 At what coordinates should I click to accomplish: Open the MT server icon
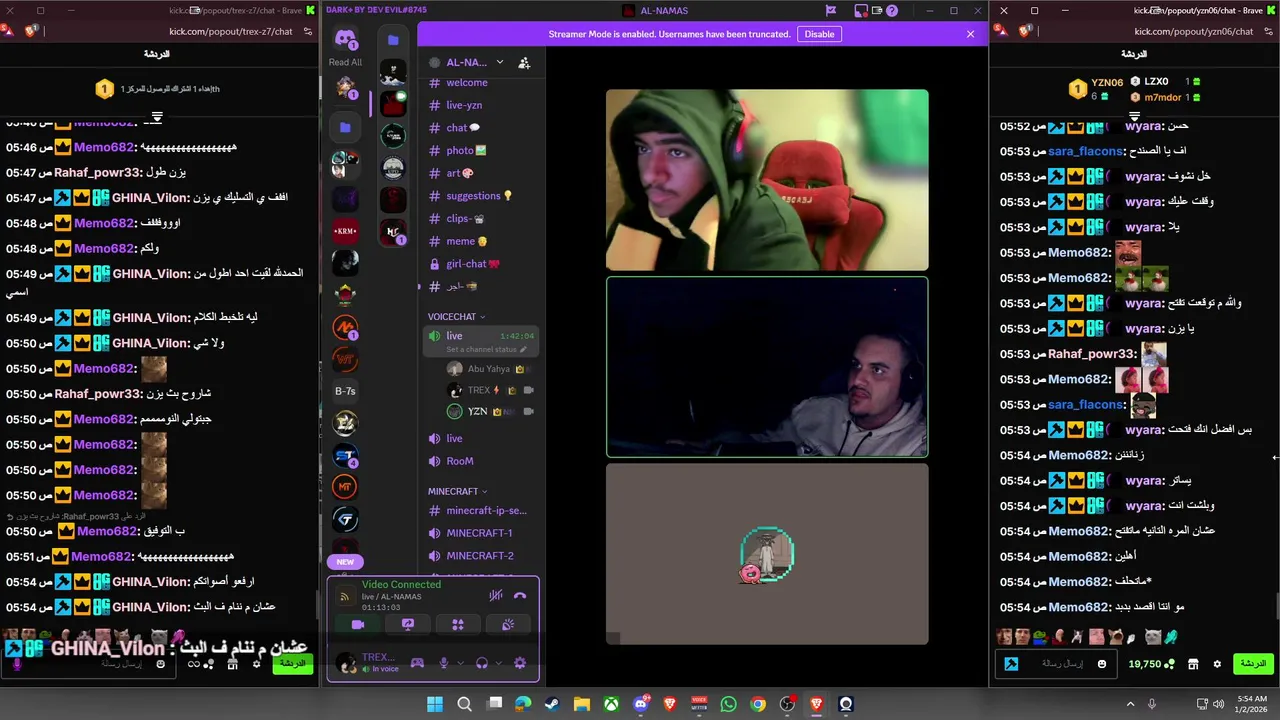tap(345, 487)
